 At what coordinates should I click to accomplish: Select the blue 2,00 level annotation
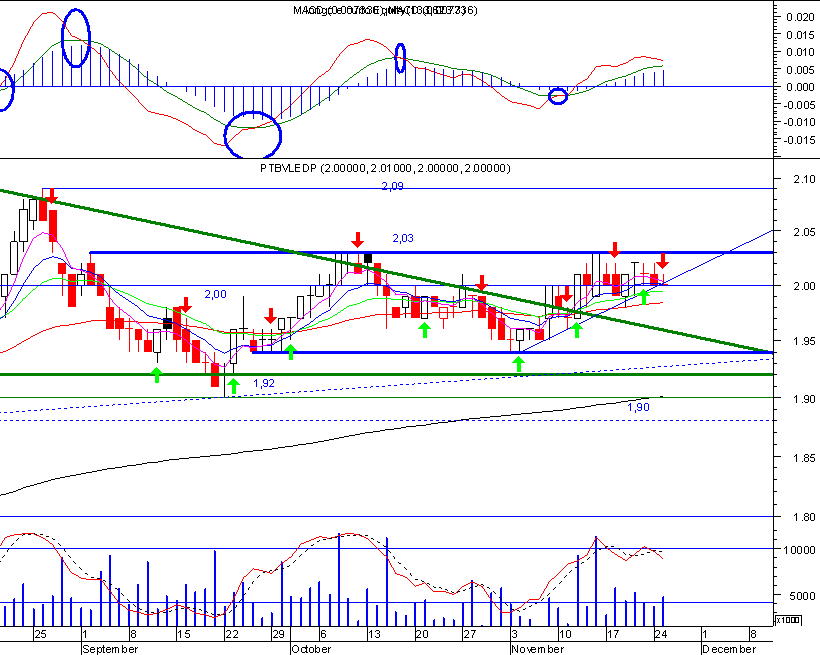tap(215, 294)
